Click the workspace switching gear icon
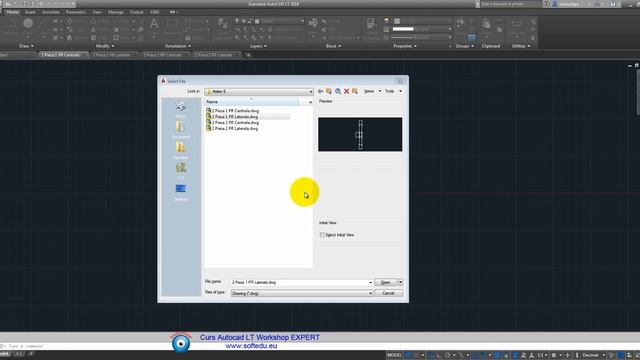 point(554,355)
